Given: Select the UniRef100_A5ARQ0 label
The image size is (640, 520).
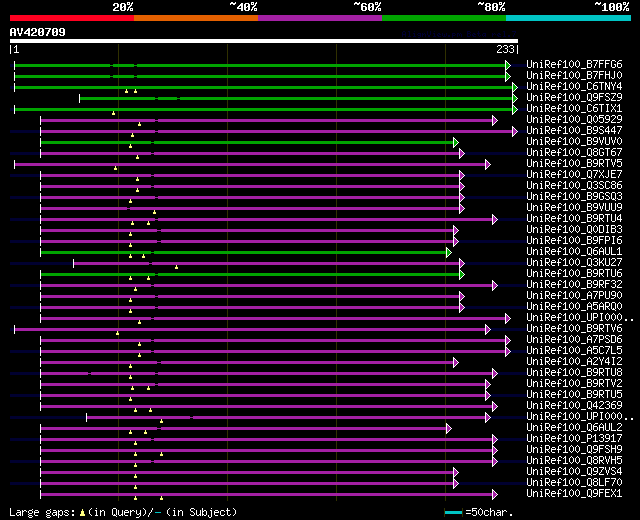Looking at the screenshot, I should coord(574,307).
